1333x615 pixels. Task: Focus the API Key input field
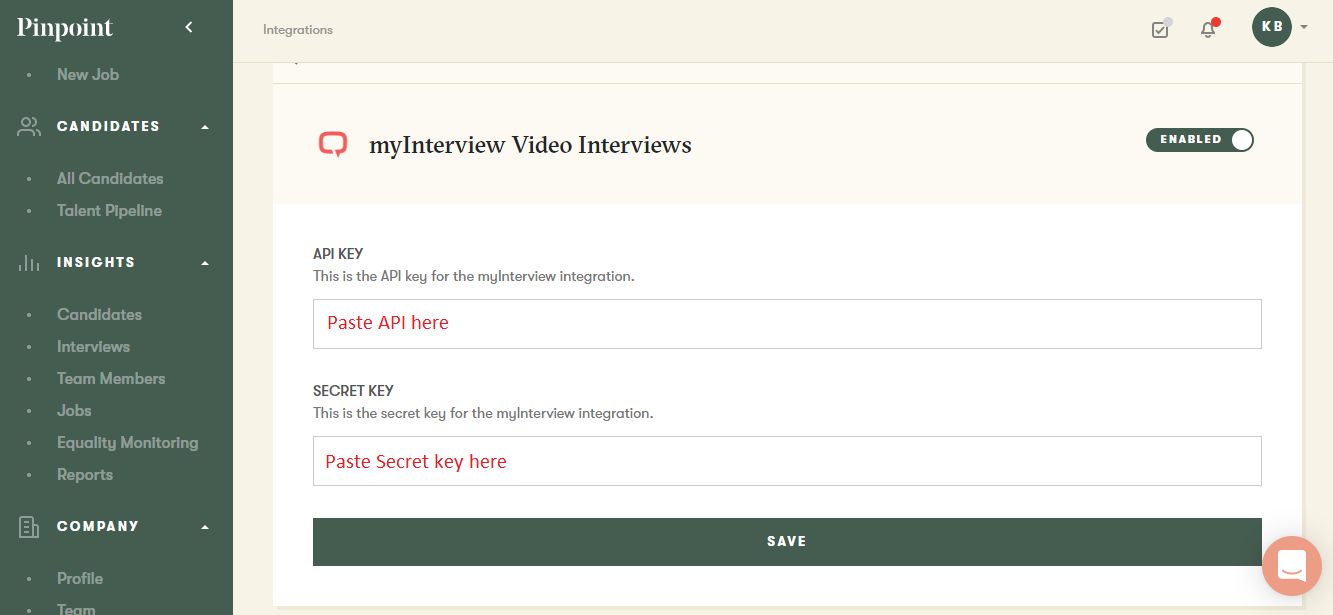click(x=786, y=324)
